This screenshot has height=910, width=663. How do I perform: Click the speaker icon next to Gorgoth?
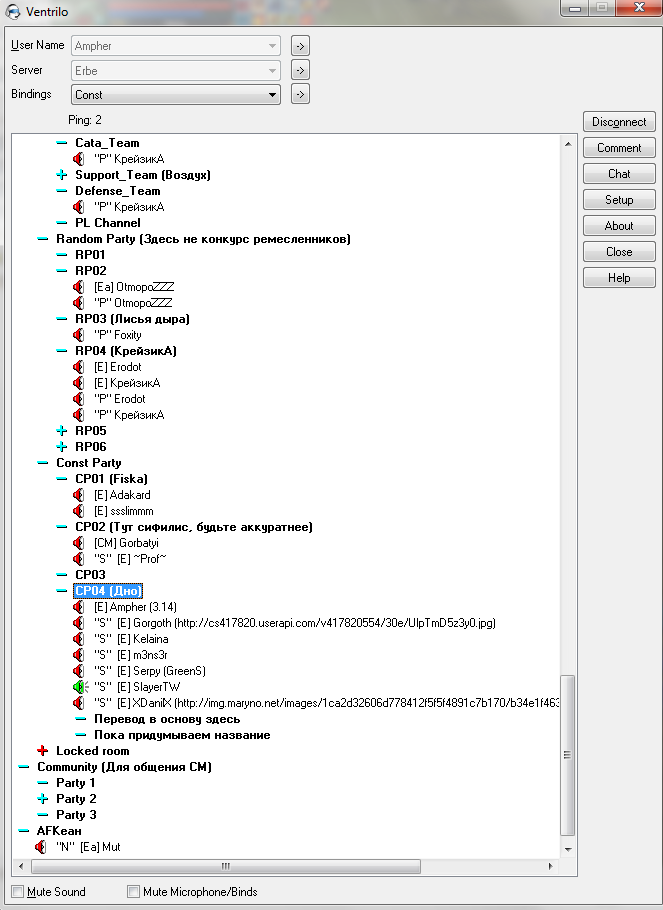(x=78, y=623)
